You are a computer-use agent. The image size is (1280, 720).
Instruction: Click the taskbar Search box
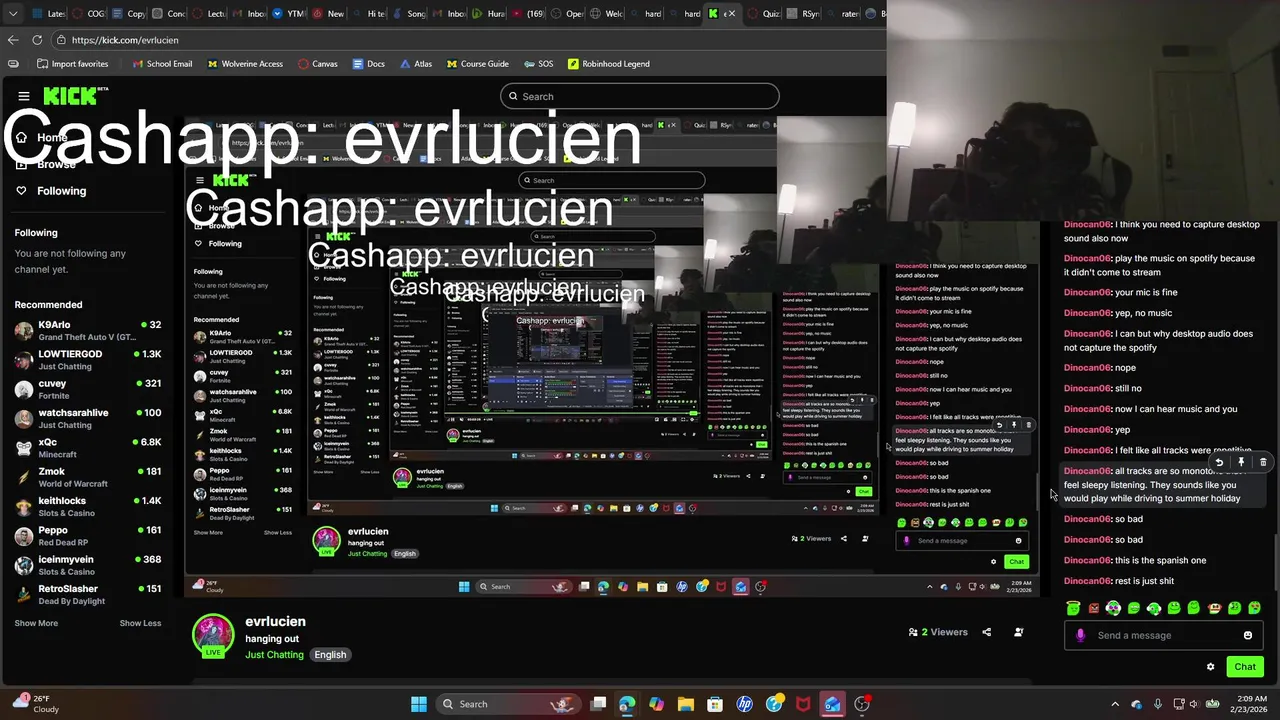coord(508,704)
